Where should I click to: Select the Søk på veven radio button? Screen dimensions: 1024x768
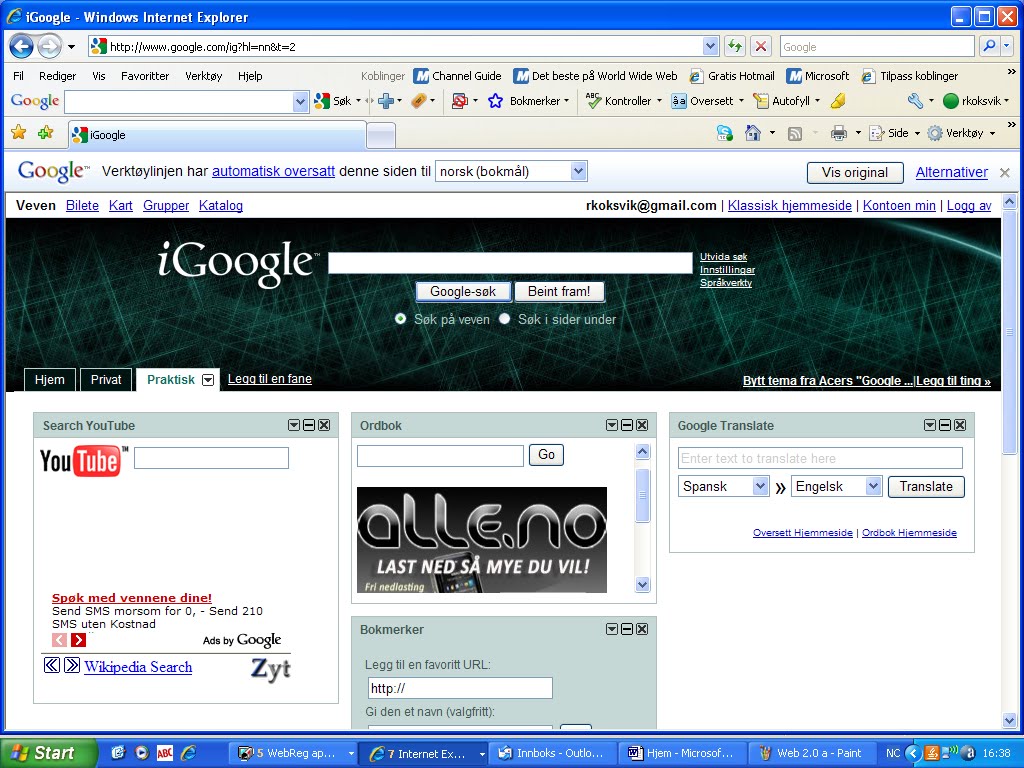click(400, 319)
